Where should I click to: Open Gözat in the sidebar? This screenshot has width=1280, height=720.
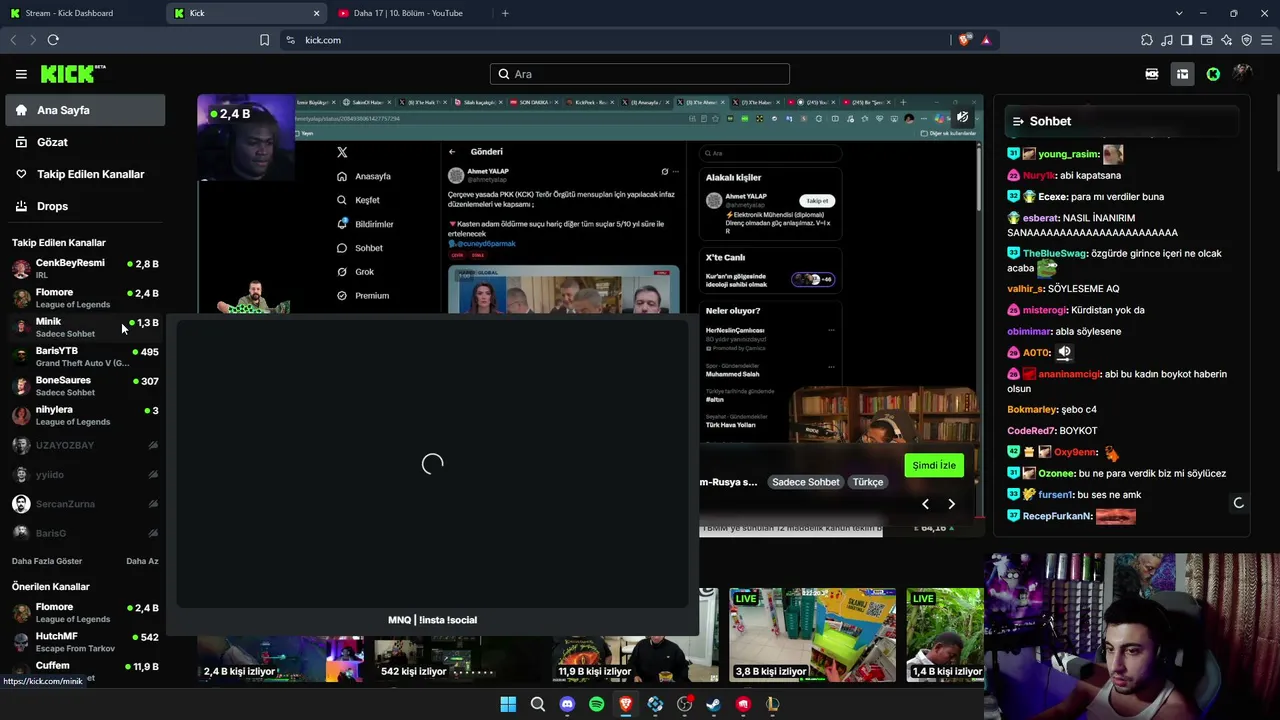[84, 142]
